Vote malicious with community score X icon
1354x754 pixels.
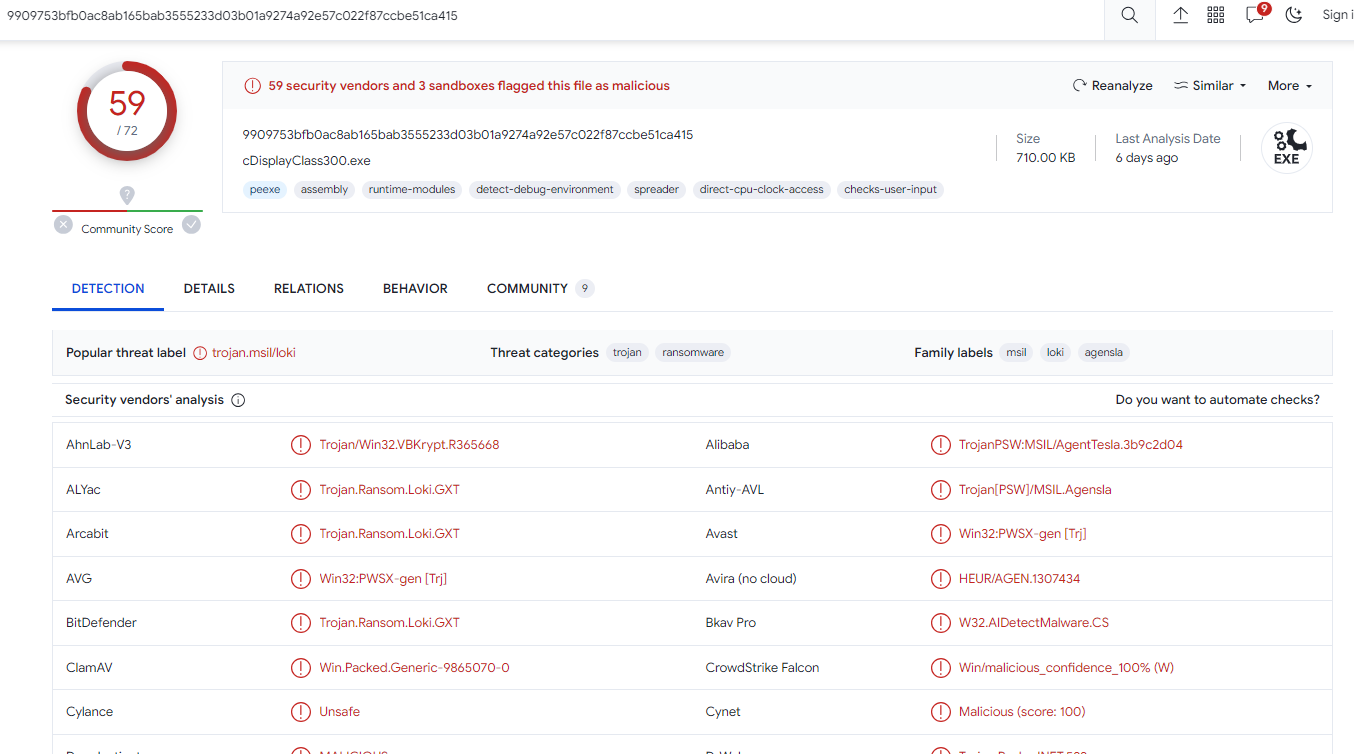click(x=63, y=225)
